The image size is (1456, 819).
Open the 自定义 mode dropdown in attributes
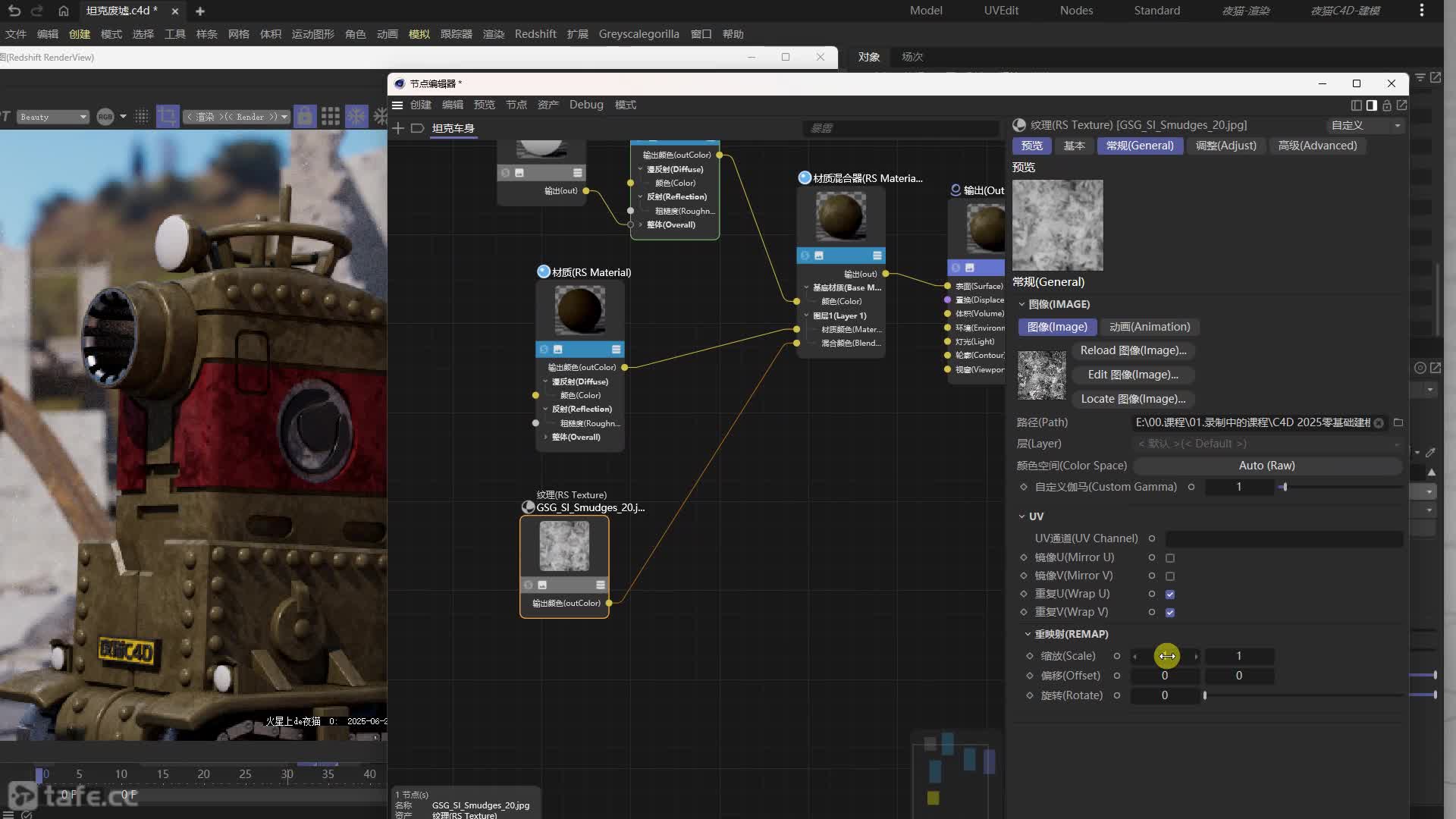click(1365, 125)
